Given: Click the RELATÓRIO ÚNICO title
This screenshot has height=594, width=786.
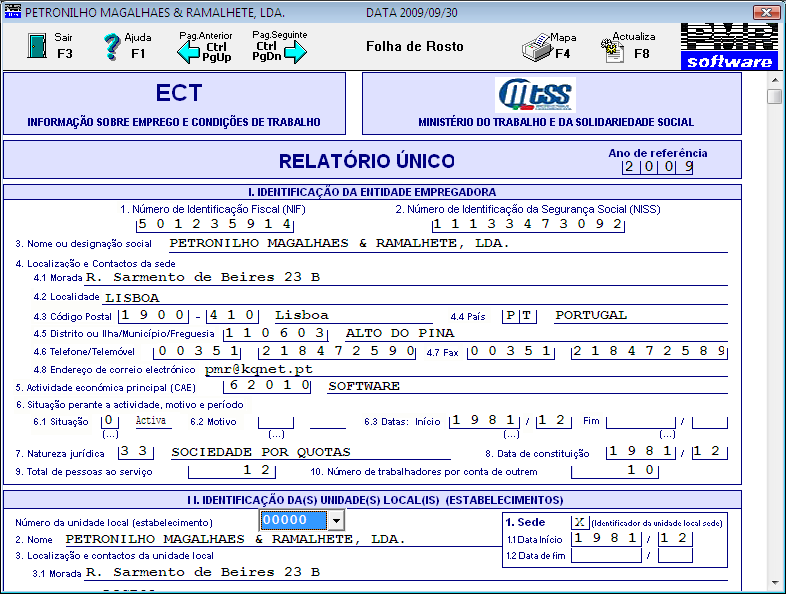Looking at the screenshot, I should (x=367, y=161).
